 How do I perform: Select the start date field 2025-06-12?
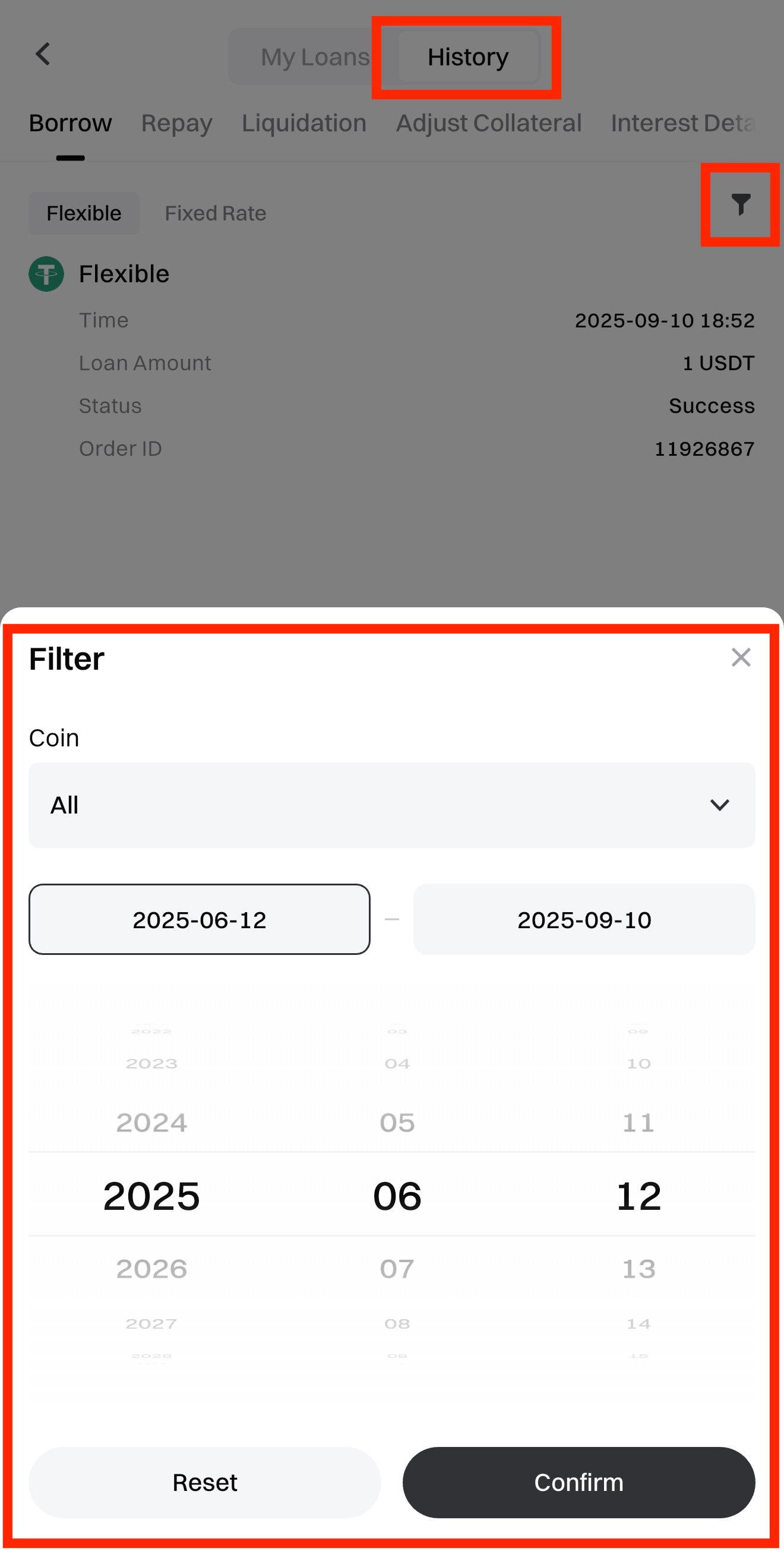point(200,919)
